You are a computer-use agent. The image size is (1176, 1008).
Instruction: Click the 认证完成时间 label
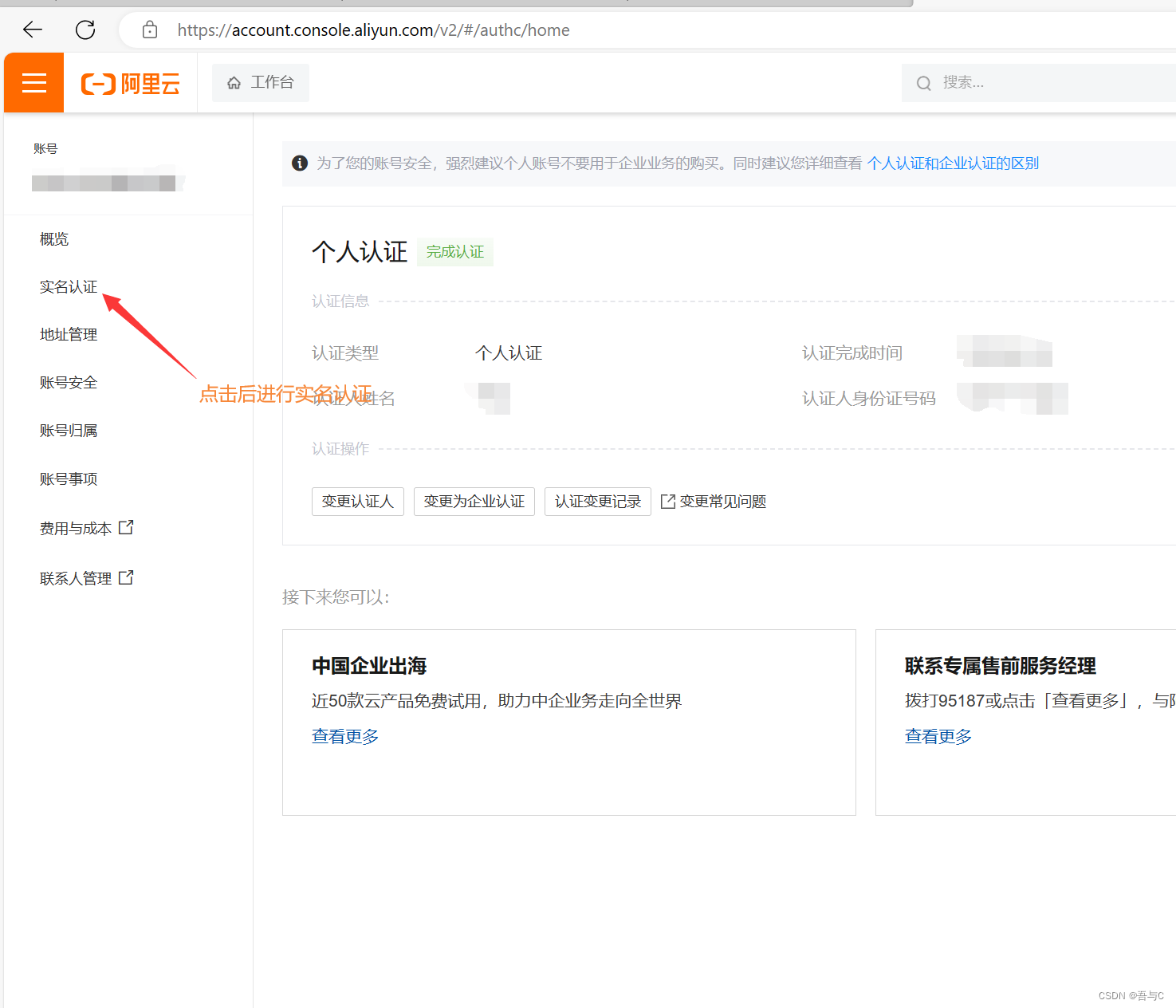click(852, 353)
